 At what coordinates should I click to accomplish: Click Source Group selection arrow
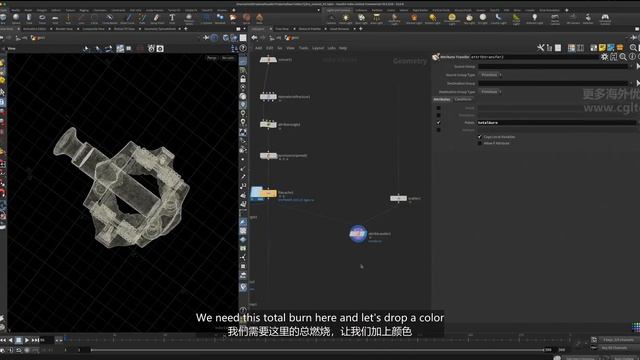coord(638,66)
